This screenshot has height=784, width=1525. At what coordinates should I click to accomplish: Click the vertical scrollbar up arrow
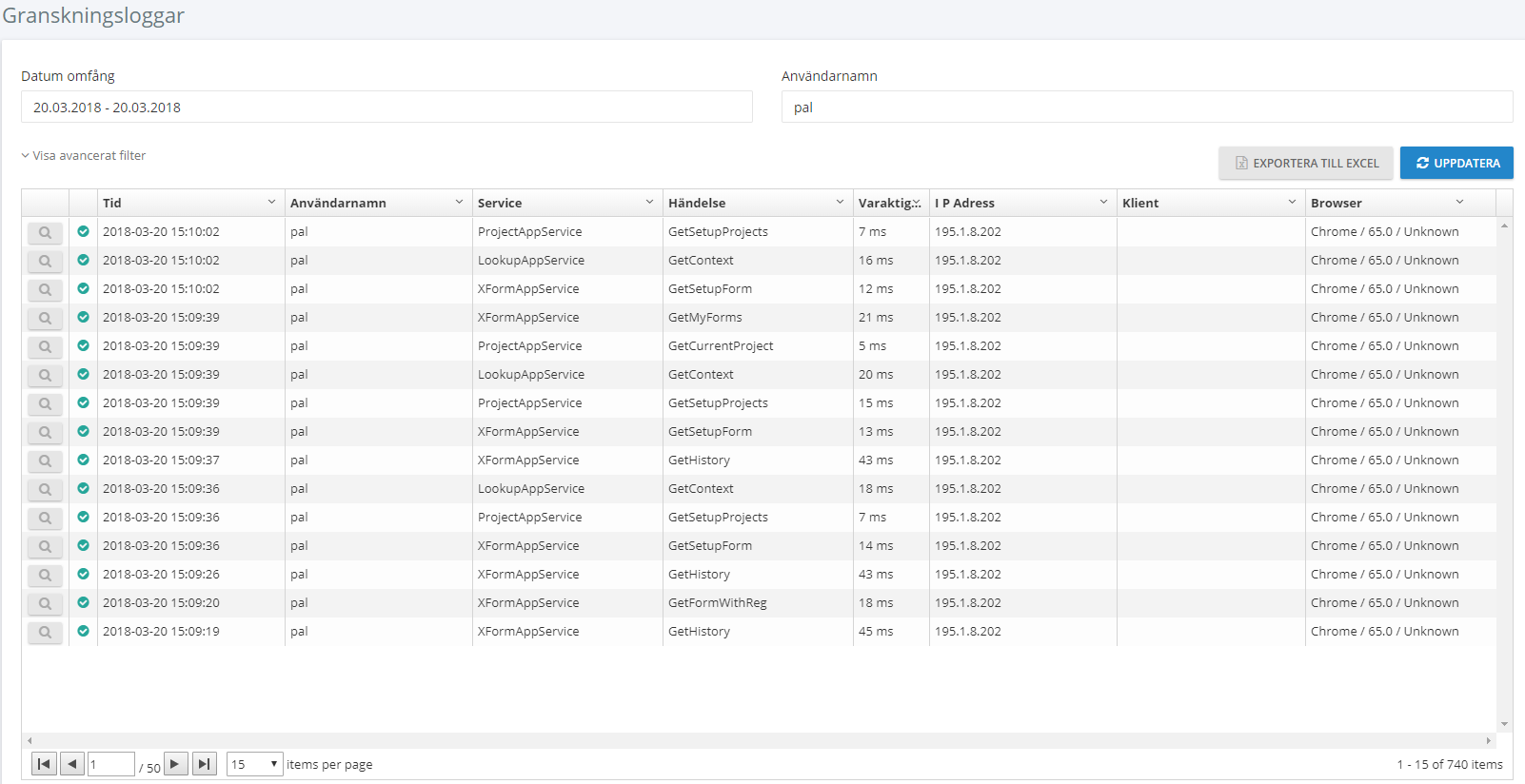coord(1504,225)
